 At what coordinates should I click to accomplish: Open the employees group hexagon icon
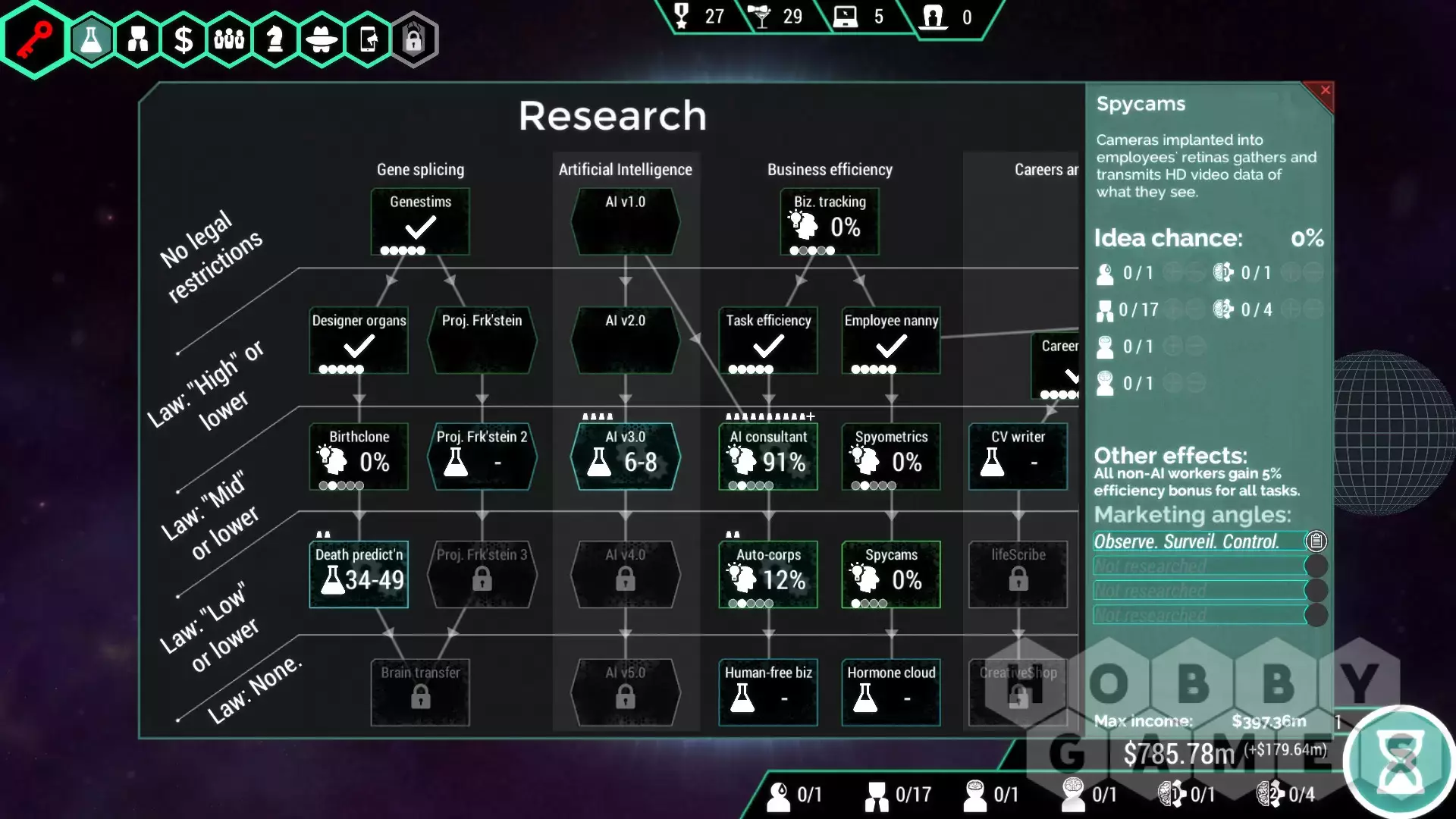click(x=229, y=39)
